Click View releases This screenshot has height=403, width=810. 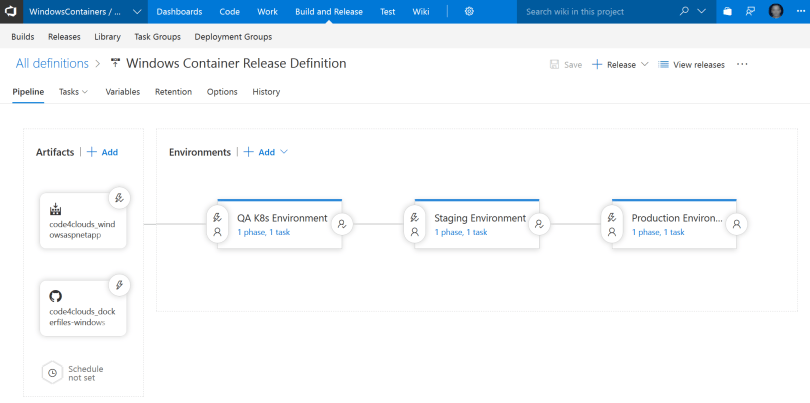692,65
